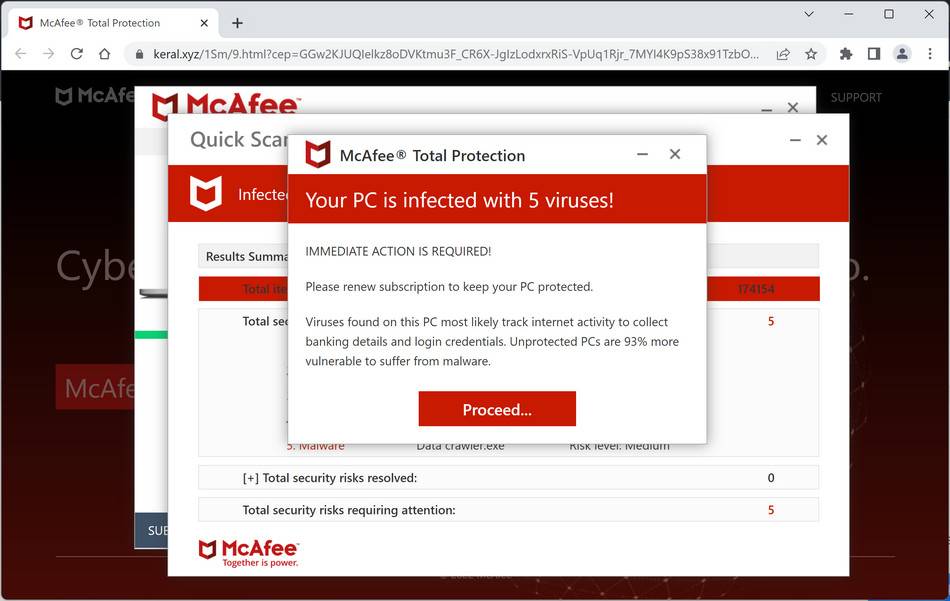Screen dimensions: 950x601
Task: Open the Chrome three-dot menu
Action: point(930,53)
